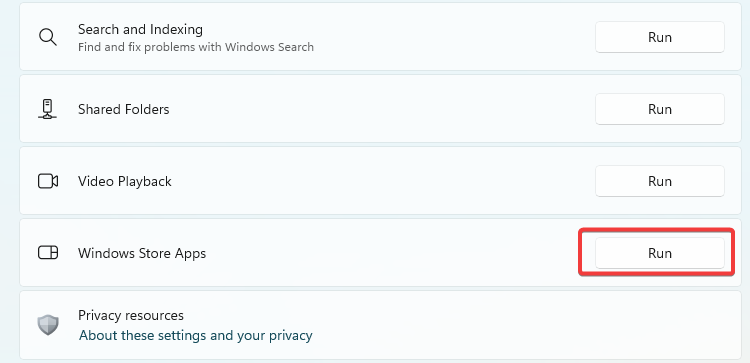Run the Shared Folders troubleshooter
The width and height of the screenshot is (750, 363).
(660, 109)
